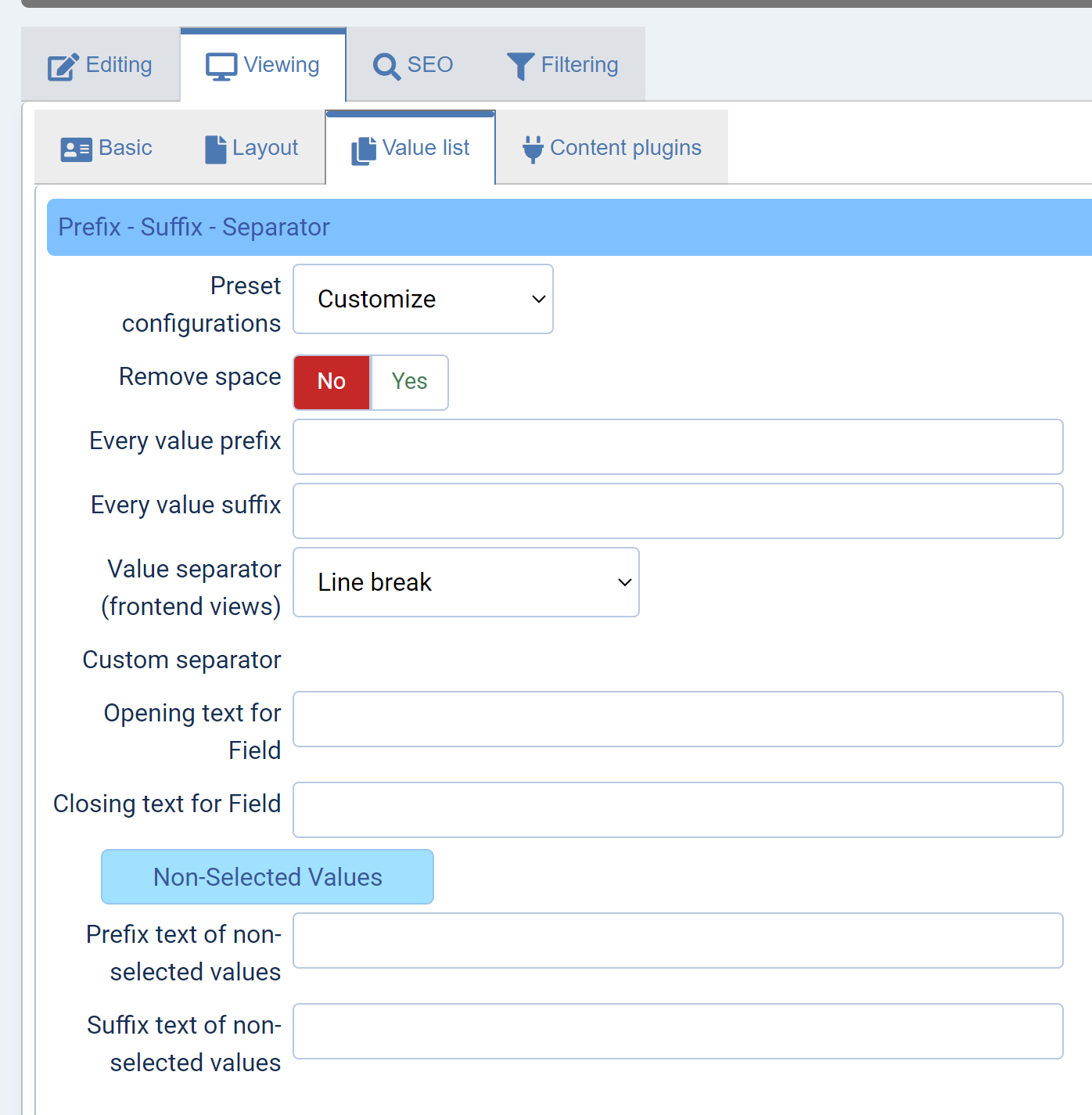Click the Every value suffix label
This screenshot has width=1092, height=1115.
[x=186, y=505]
